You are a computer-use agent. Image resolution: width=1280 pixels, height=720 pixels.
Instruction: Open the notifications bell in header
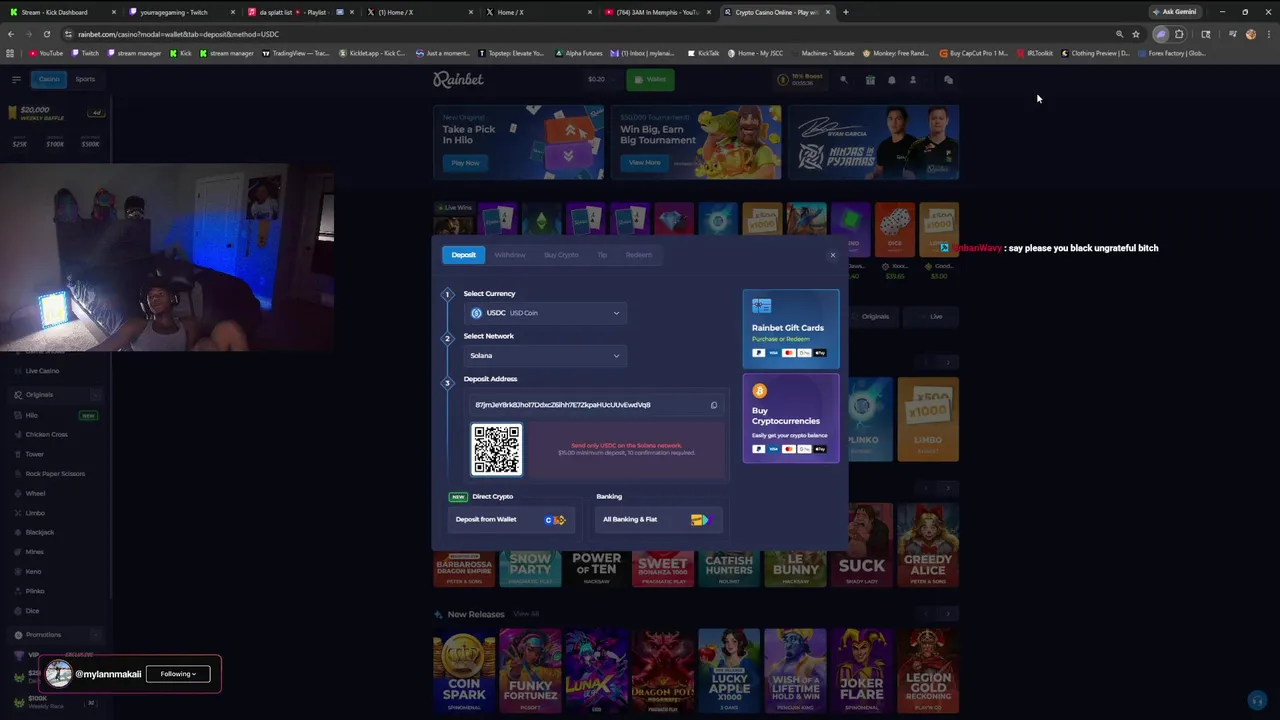892,80
